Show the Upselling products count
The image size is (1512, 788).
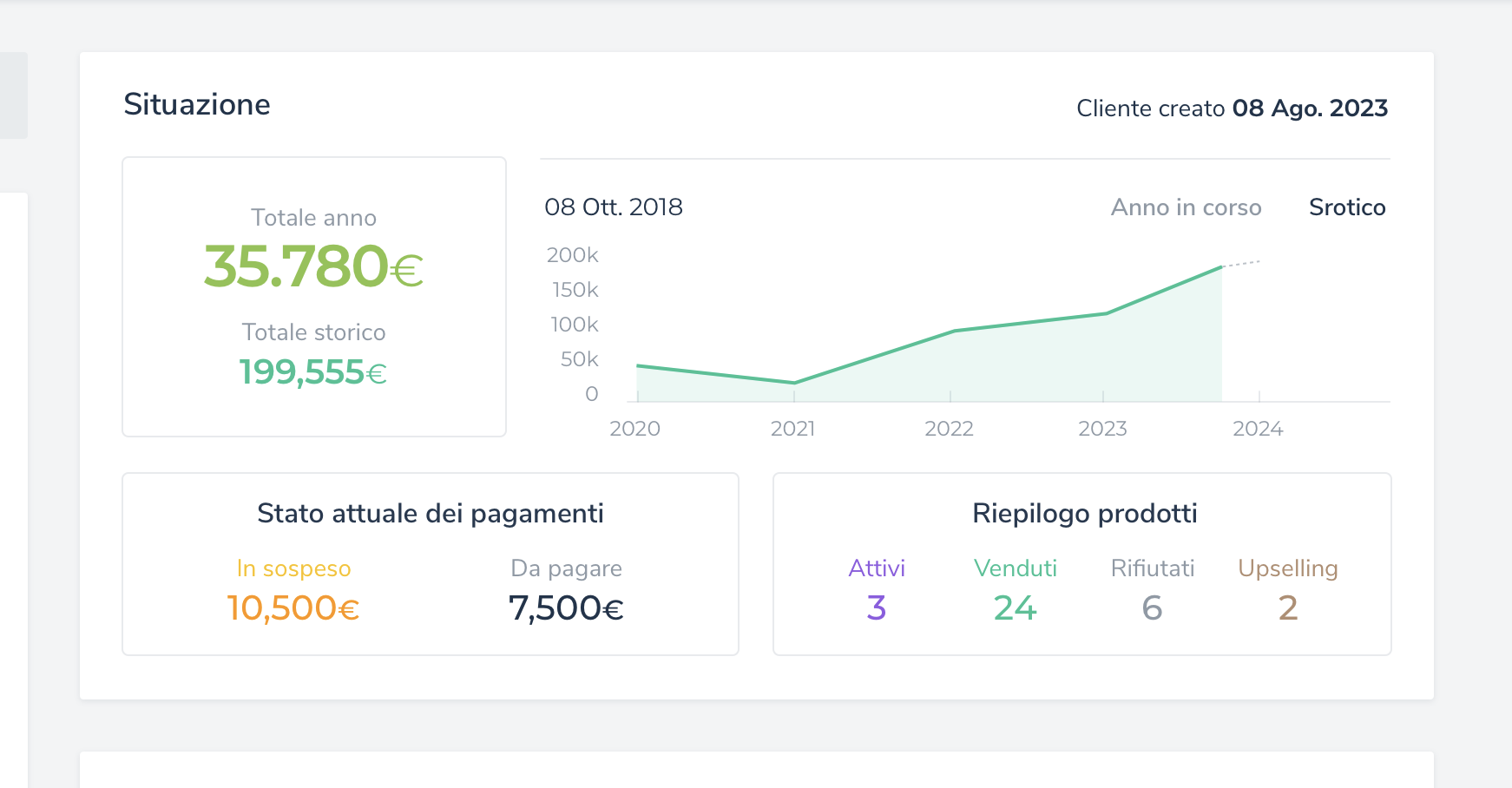1287,607
